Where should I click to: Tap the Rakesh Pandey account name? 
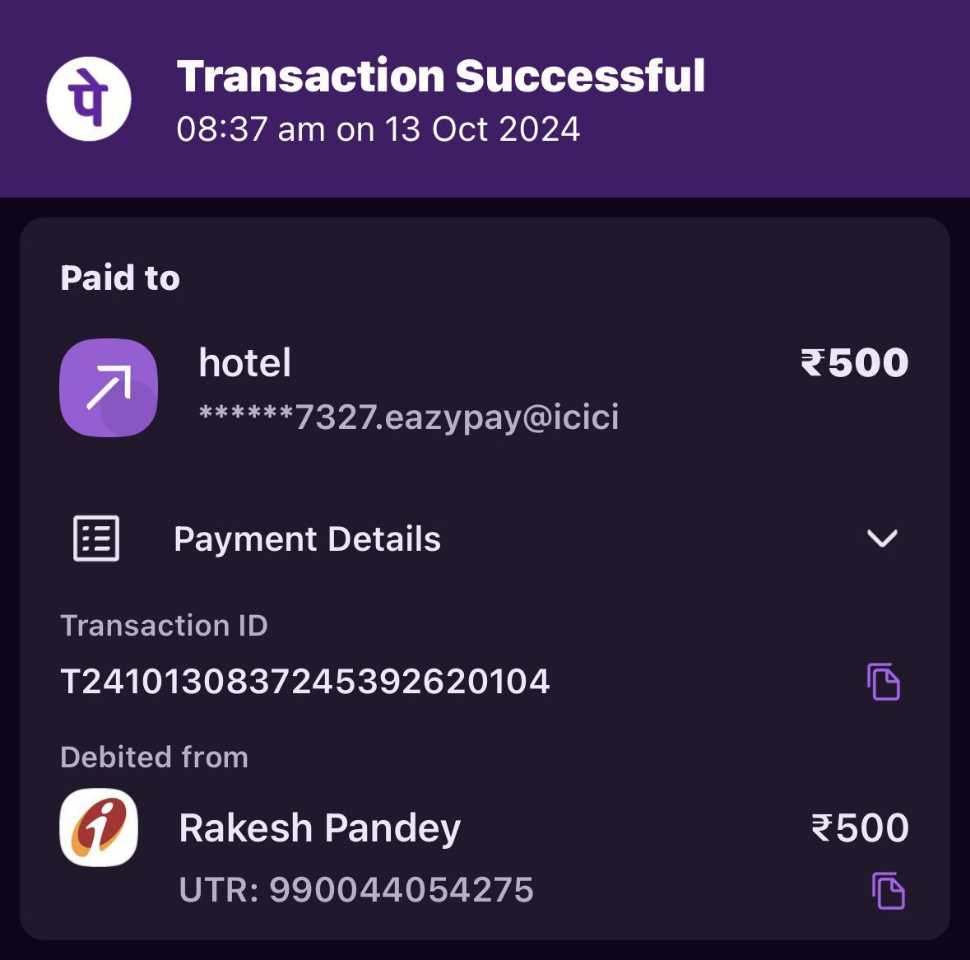[320, 828]
